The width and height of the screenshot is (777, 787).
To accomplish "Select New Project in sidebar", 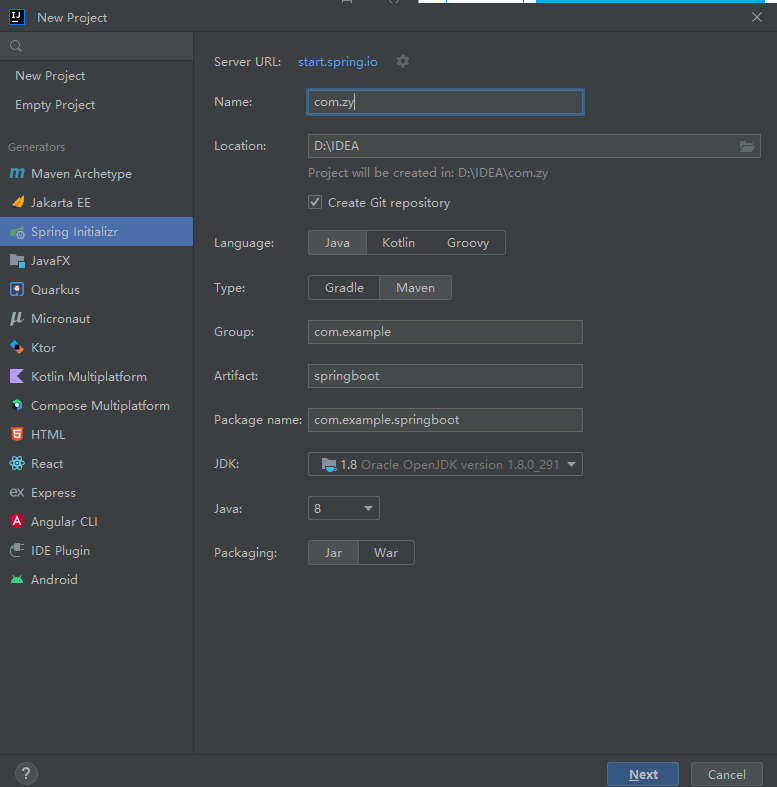I will click(x=50, y=76).
